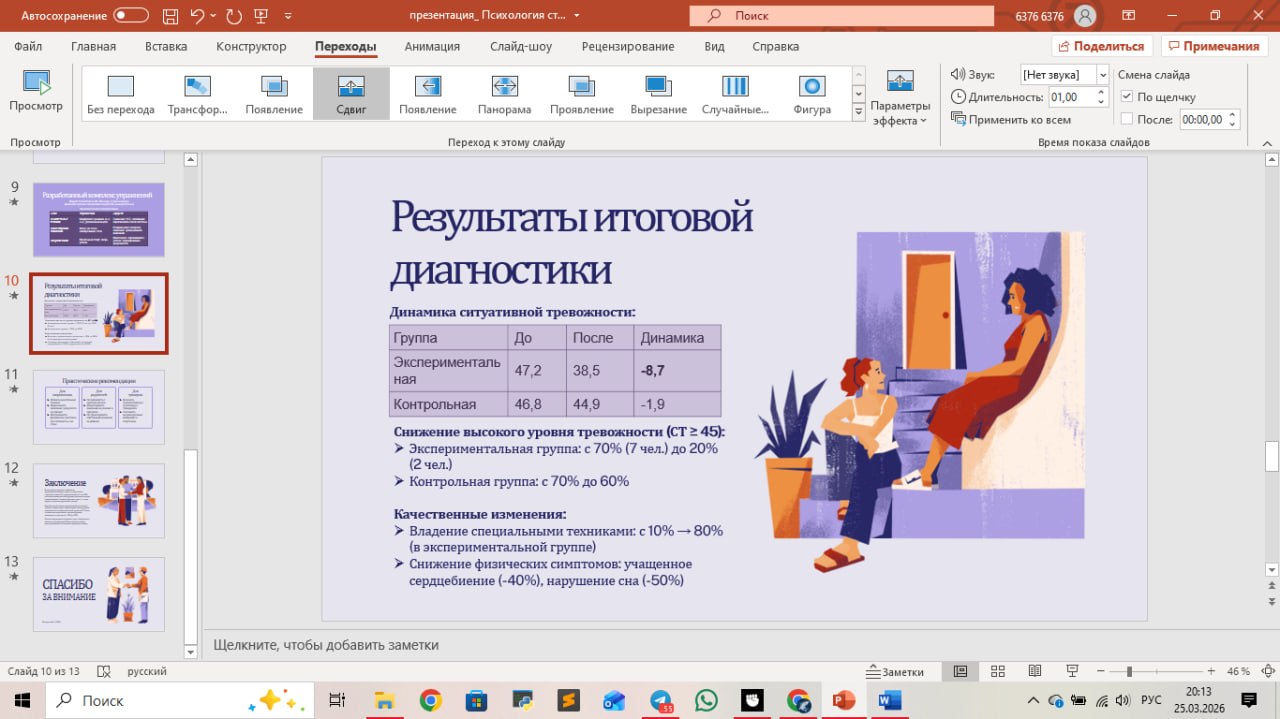1280x719 pixels.
Task: Click the РУС input language indicator
Action: click(1151, 700)
